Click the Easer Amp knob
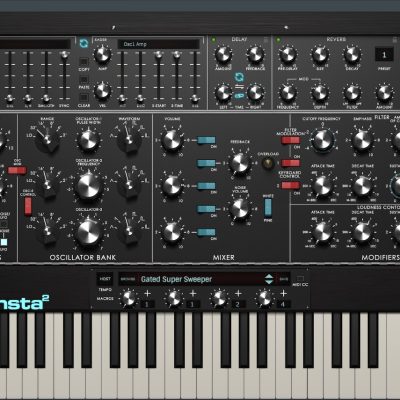The height and width of the screenshot is (400, 400). pos(102,55)
